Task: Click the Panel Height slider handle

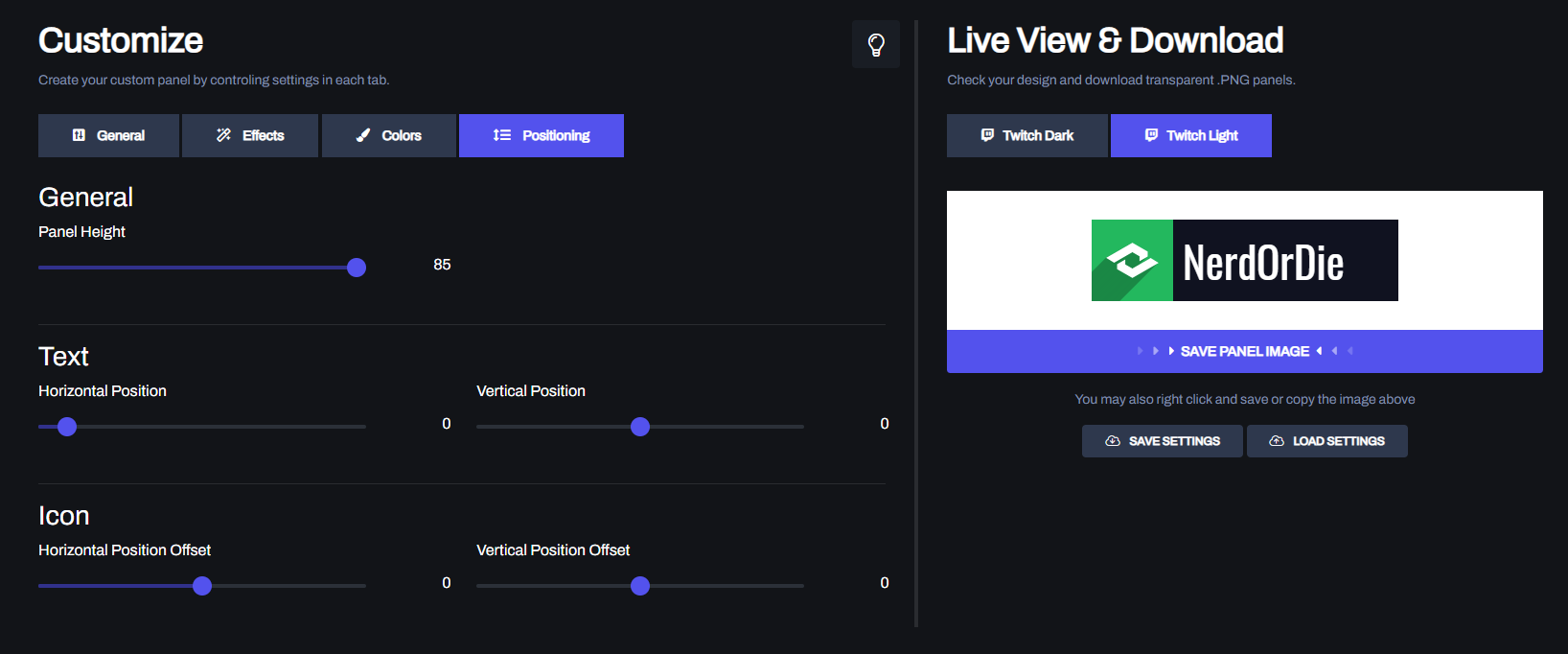Action: [x=357, y=268]
